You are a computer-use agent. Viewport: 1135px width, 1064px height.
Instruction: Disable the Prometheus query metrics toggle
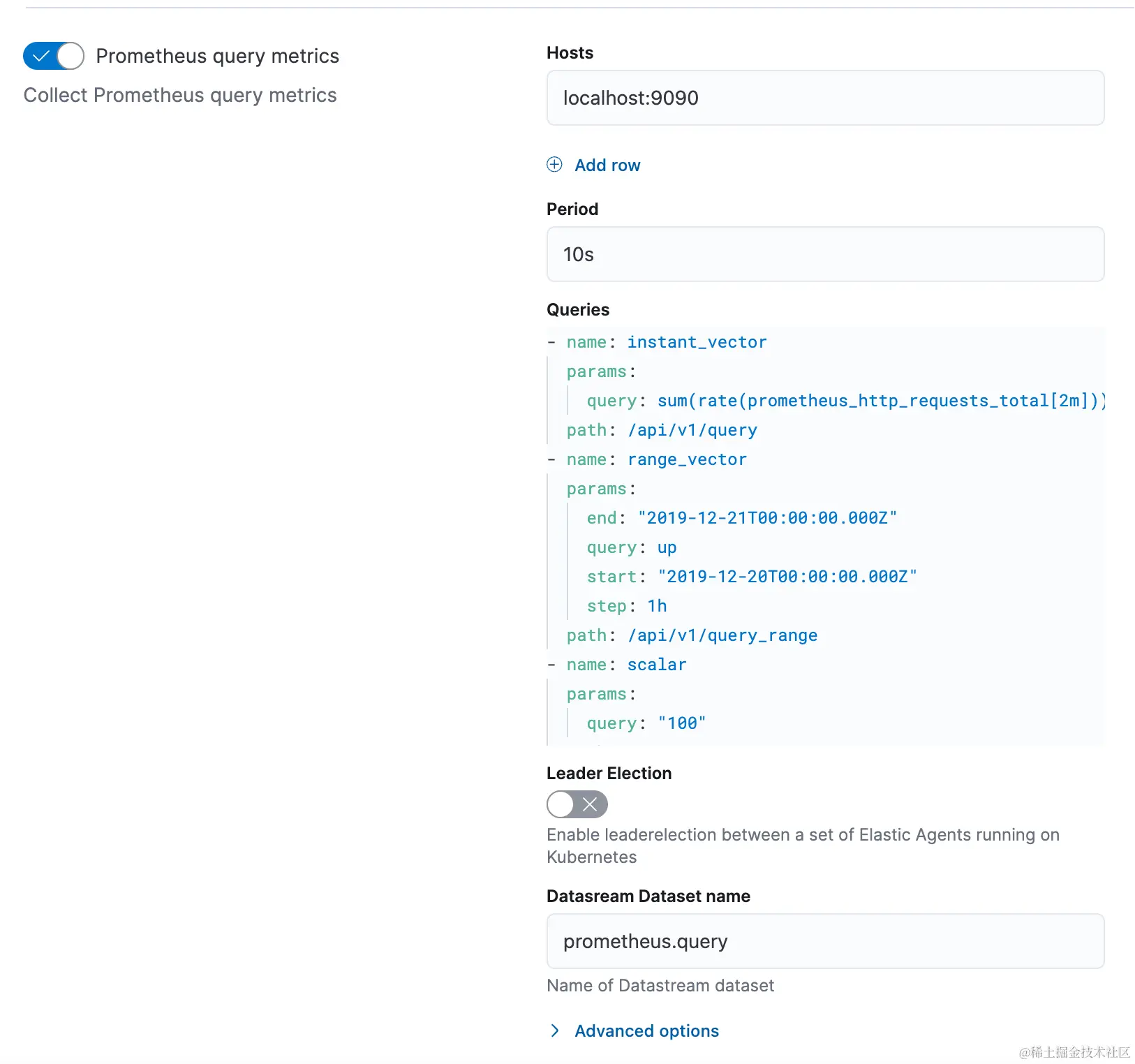[54, 56]
